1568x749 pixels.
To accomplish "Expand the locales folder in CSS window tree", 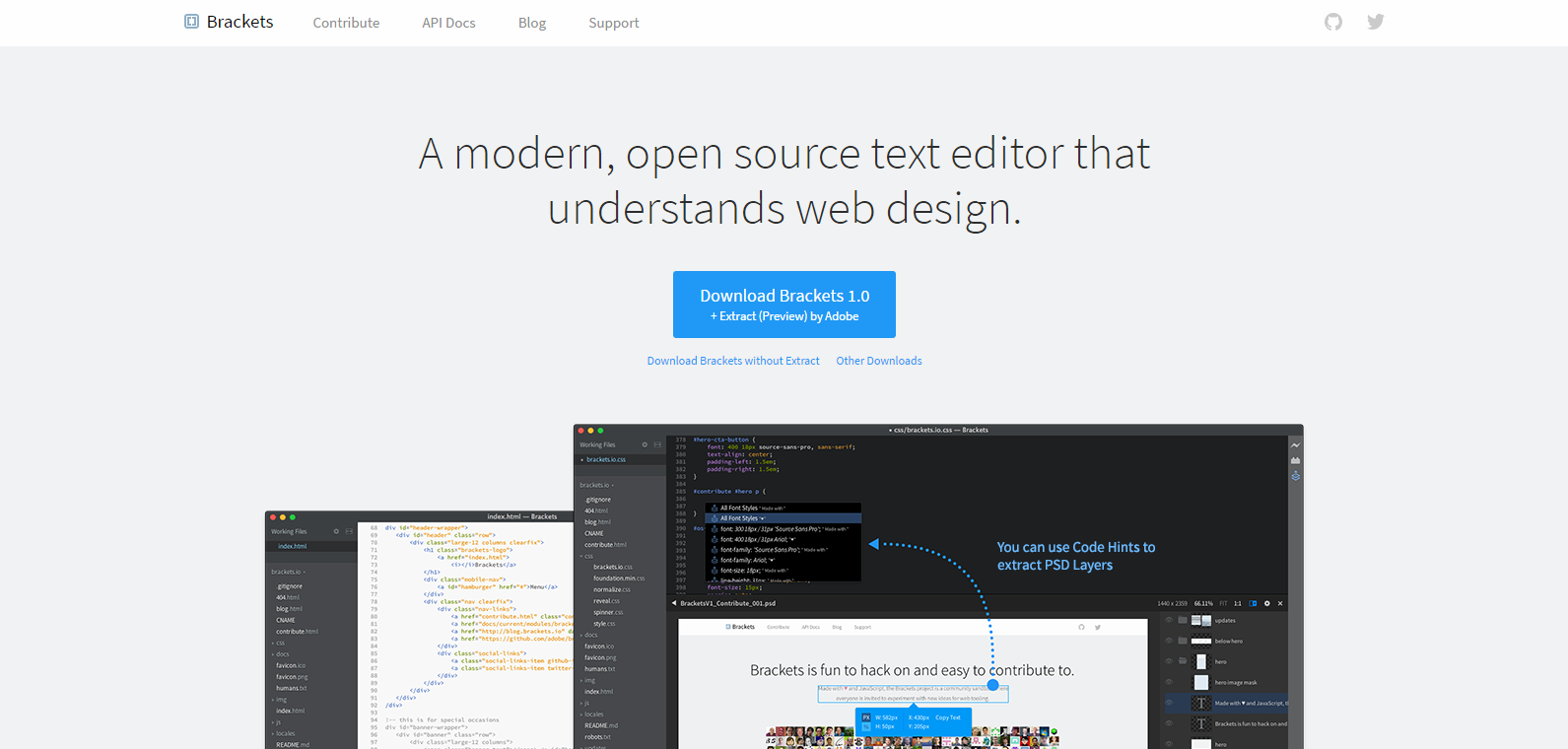I will [591, 715].
